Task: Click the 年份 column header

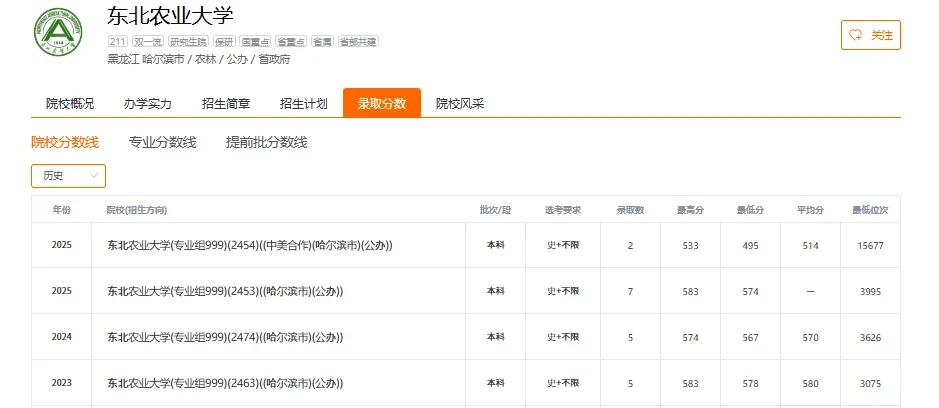Action: pos(61,210)
